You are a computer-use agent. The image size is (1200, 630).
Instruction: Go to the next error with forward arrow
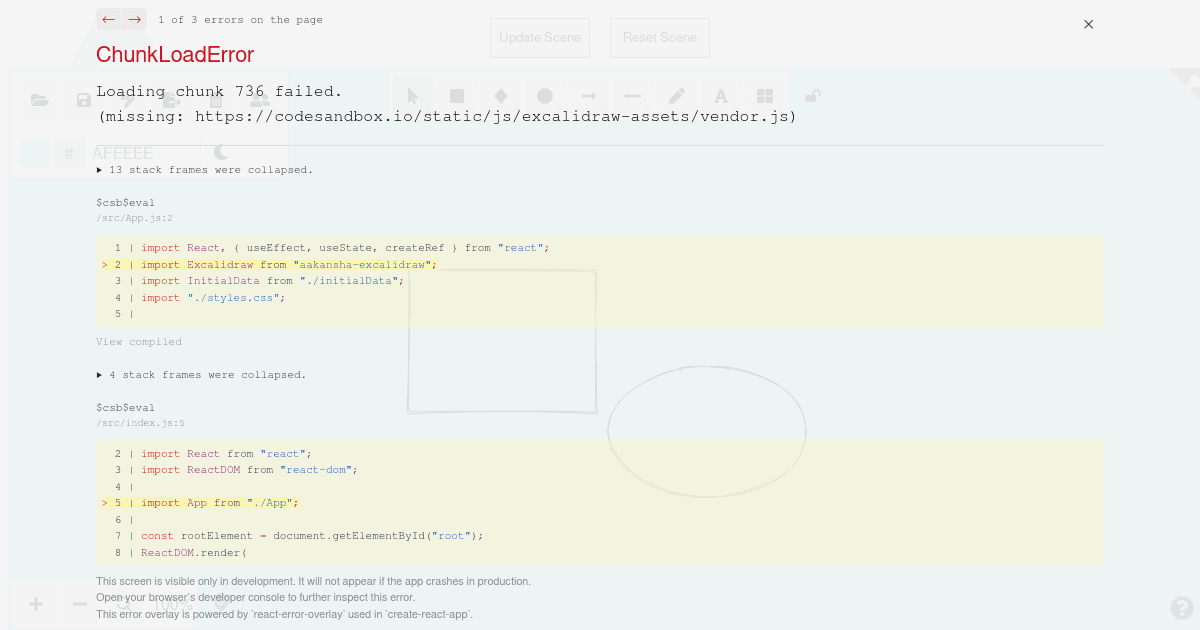pyautogui.click(x=133, y=19)
